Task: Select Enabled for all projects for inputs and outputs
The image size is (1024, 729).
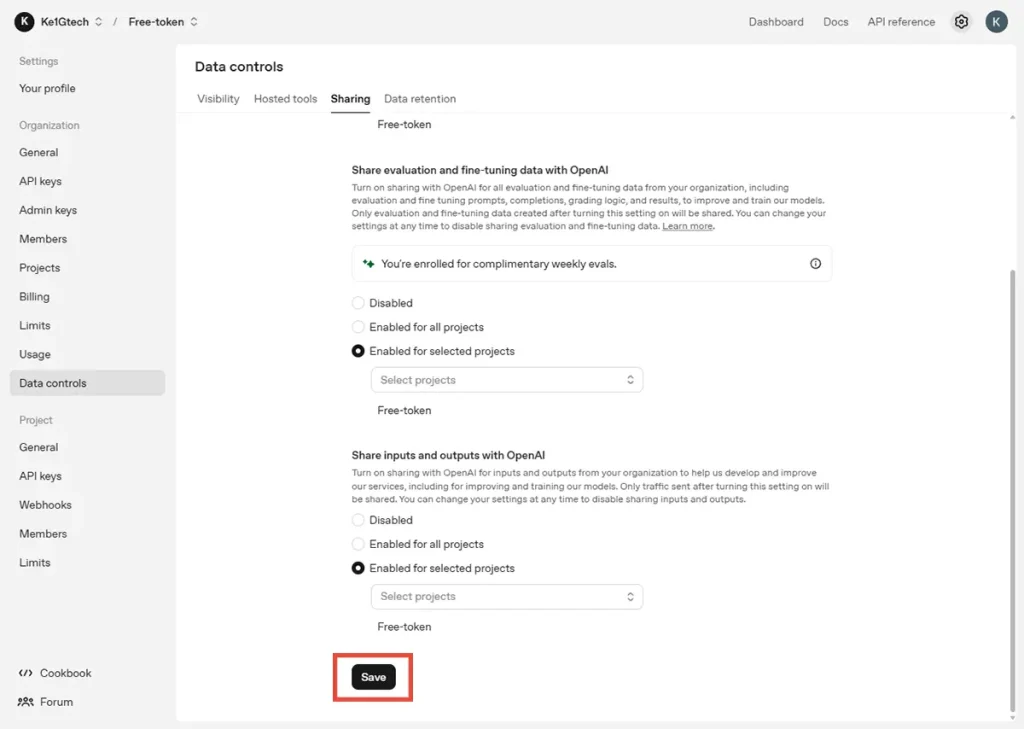Action: click(x=358, y=544)
